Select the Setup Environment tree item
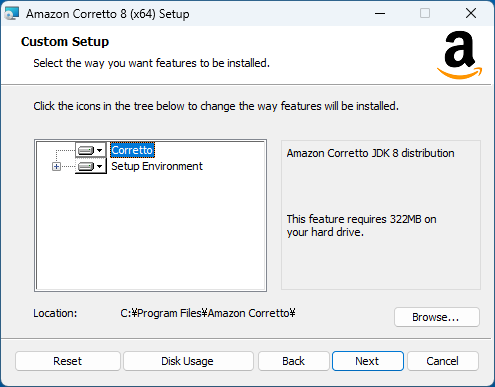Screen dimensions: 495x387 (157, 166)
